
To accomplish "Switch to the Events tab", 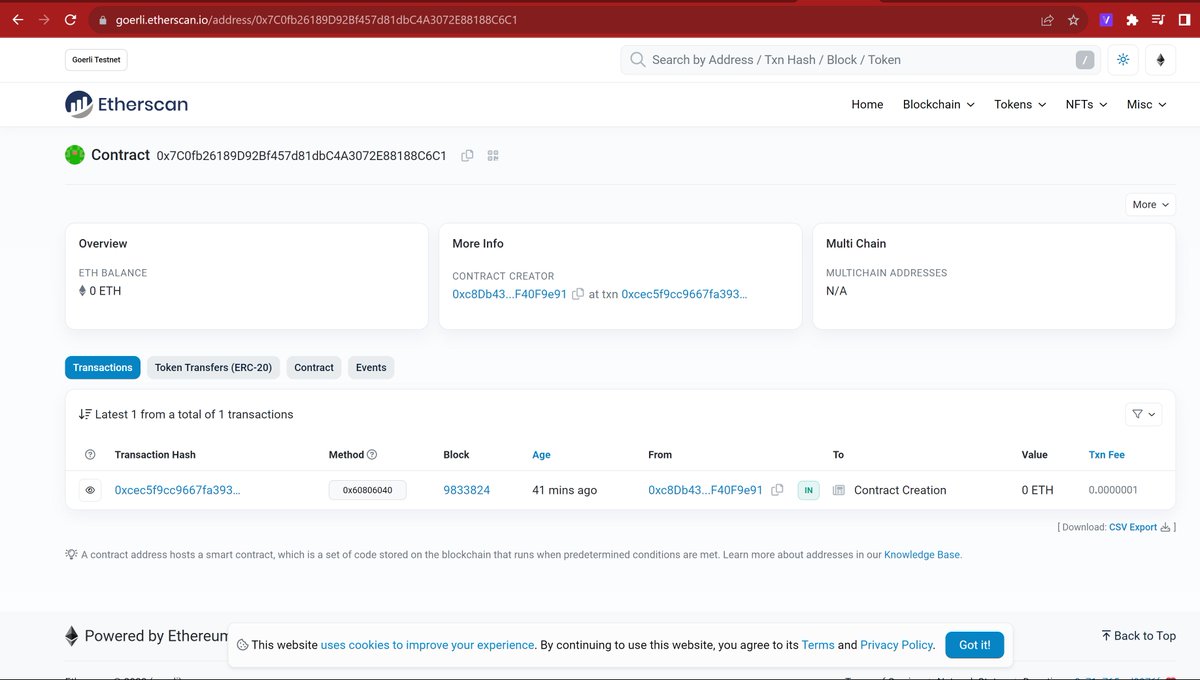I will tap(371, 368).
